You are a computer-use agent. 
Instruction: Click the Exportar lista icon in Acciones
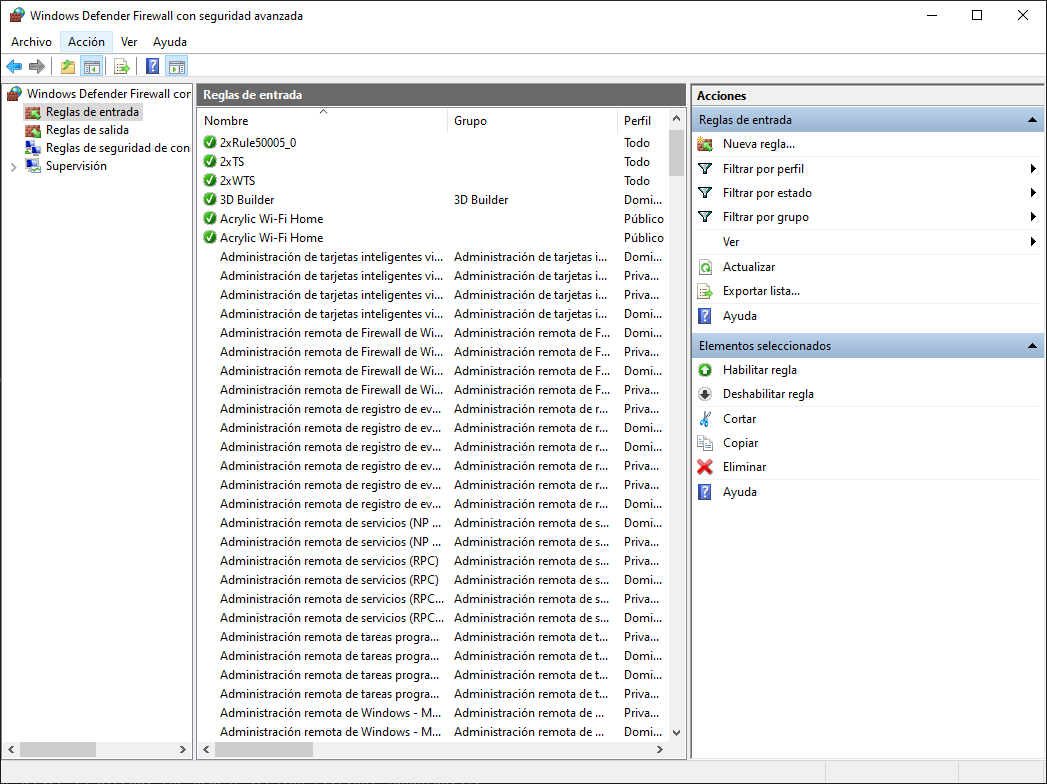pyautogui.click(x=704, y=291)
